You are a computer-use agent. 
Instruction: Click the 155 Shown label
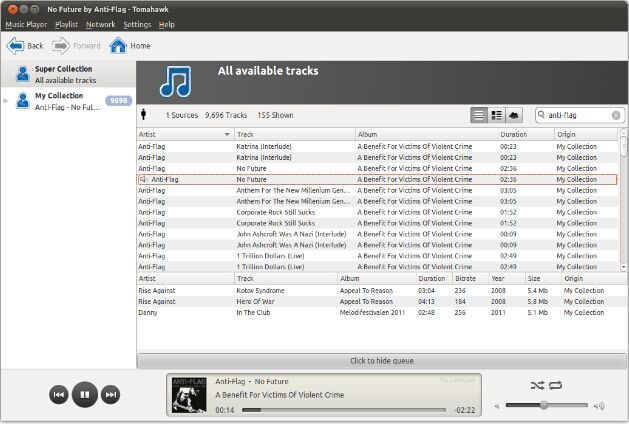click(x=275, y=115)
